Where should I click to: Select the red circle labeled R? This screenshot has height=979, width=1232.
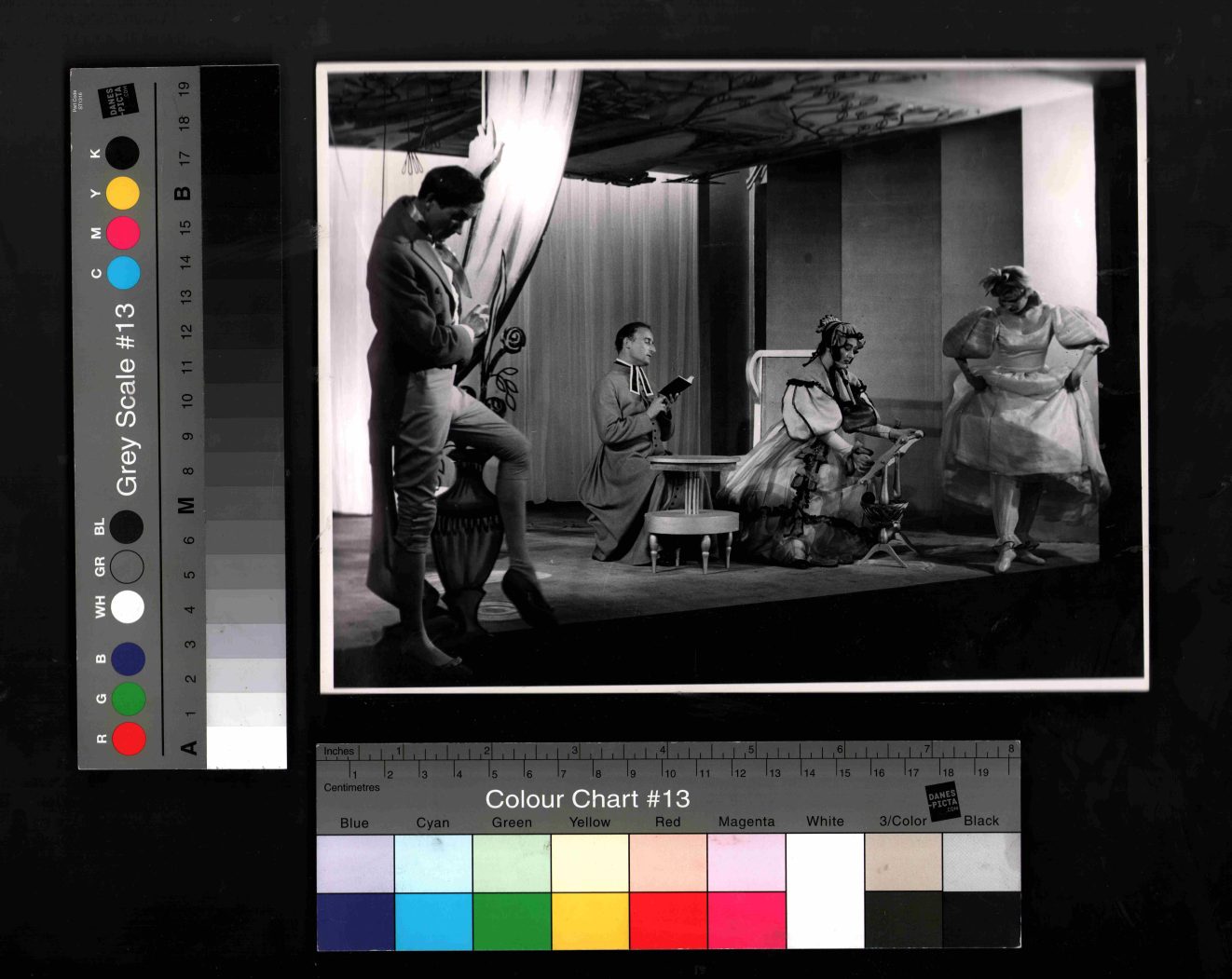coord(129,739)
